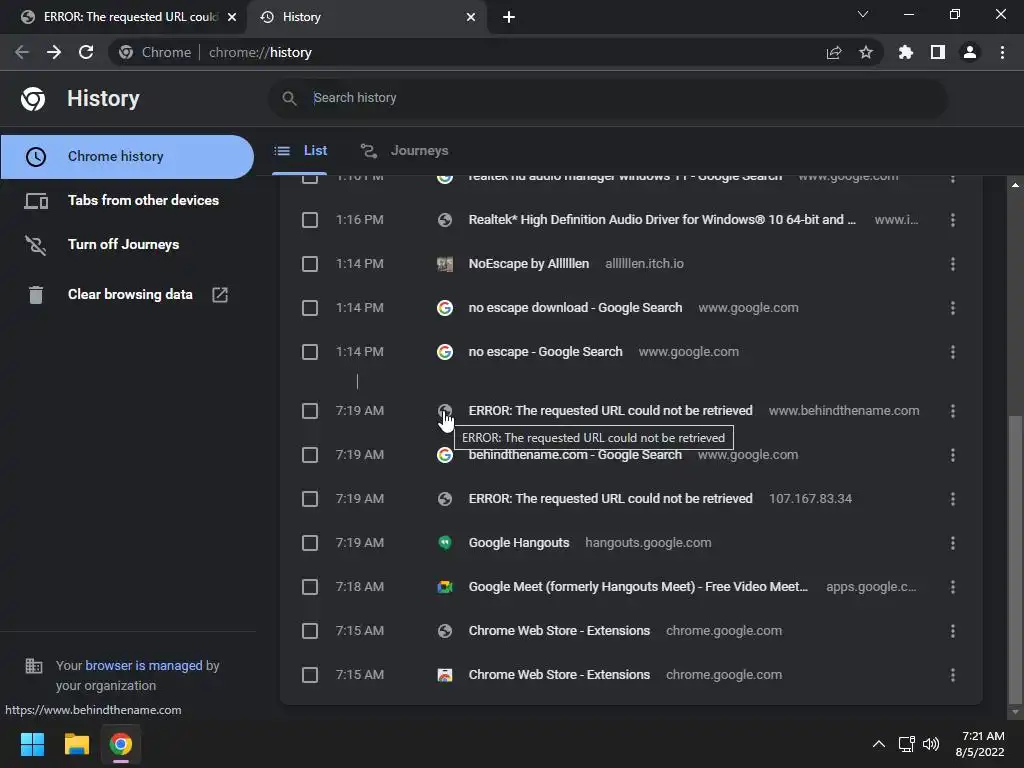Switch to the Journeys tab
Screen dimensions: 1024x768
click(x=405, y=151)
